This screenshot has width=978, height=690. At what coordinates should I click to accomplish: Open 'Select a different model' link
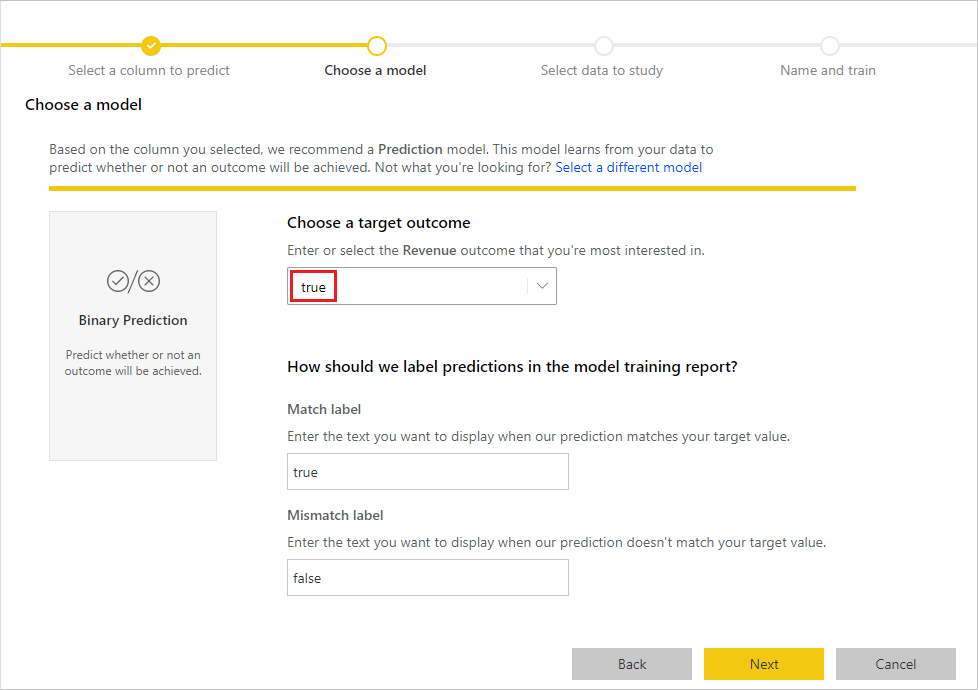pyautogui.click(x=629, y=167)
